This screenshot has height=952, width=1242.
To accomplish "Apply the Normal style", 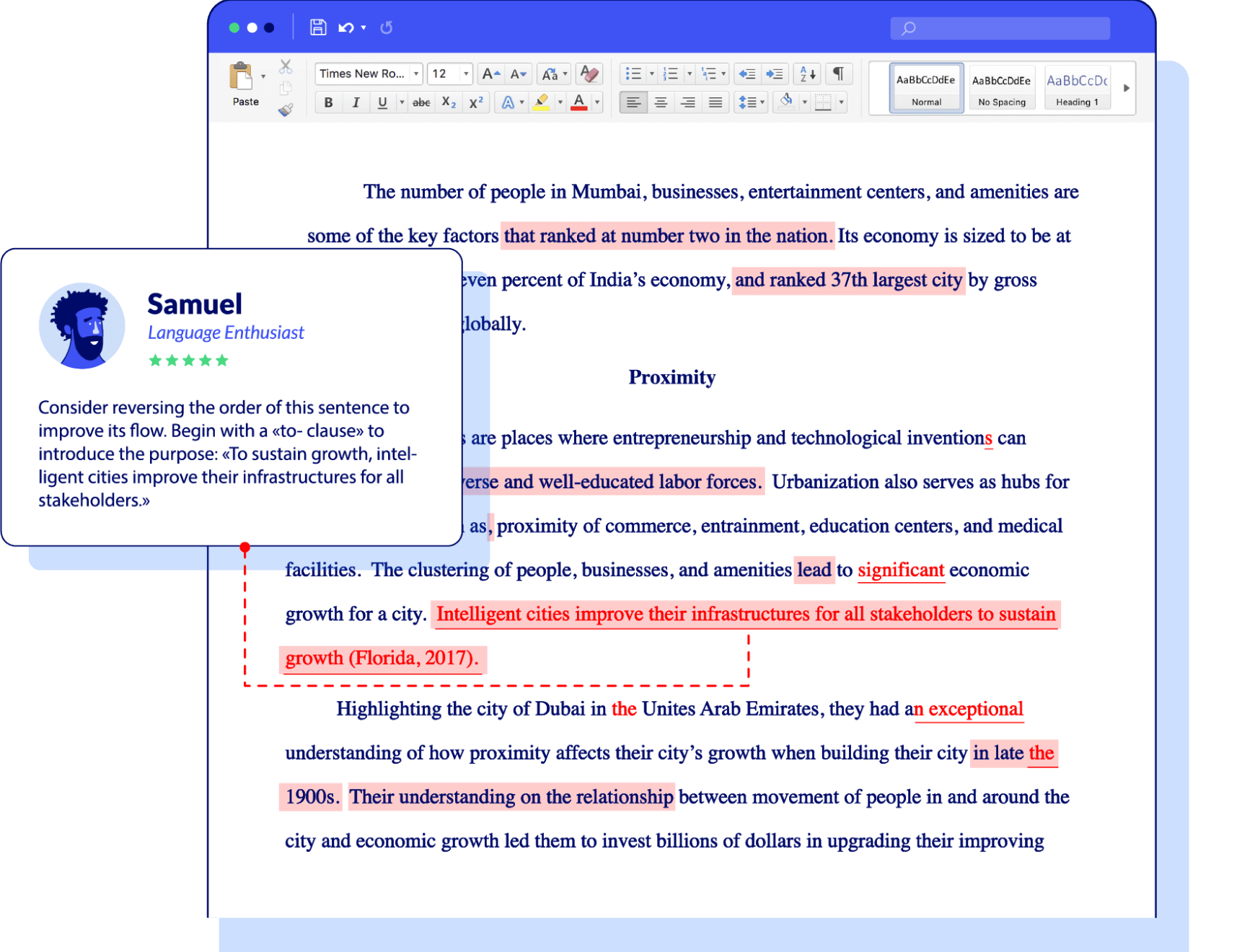I will 926,87.
